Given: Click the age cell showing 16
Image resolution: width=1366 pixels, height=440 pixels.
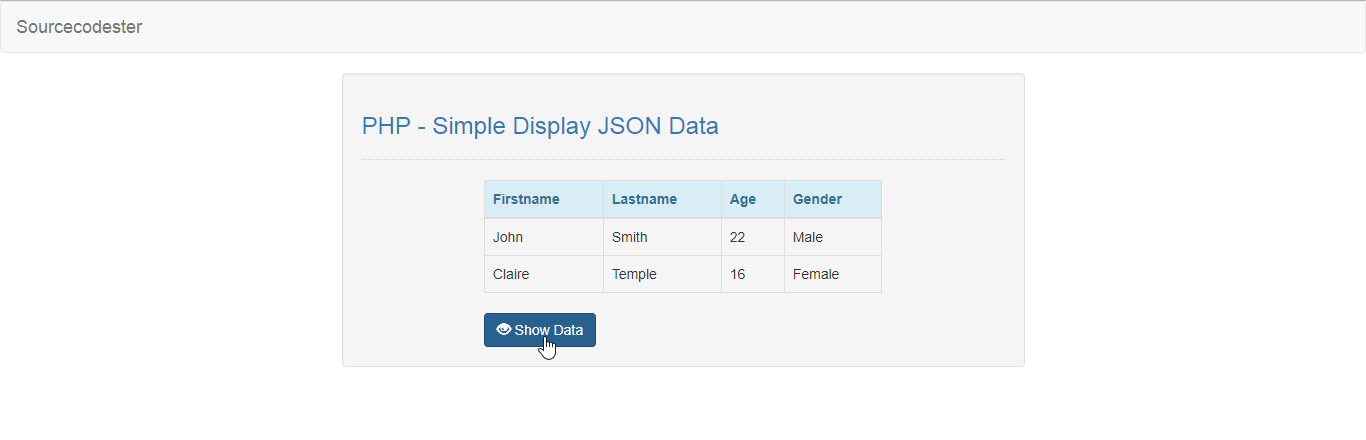Looking at the screenshot, I should 738,274.
